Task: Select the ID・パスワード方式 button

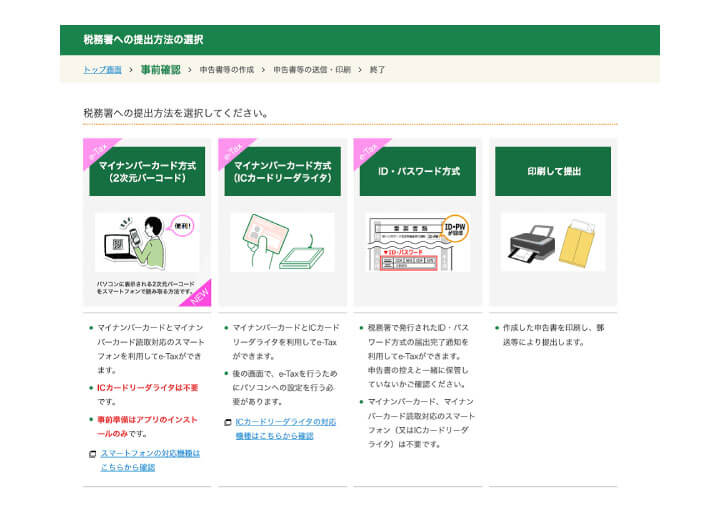Action: coord(418,171)
